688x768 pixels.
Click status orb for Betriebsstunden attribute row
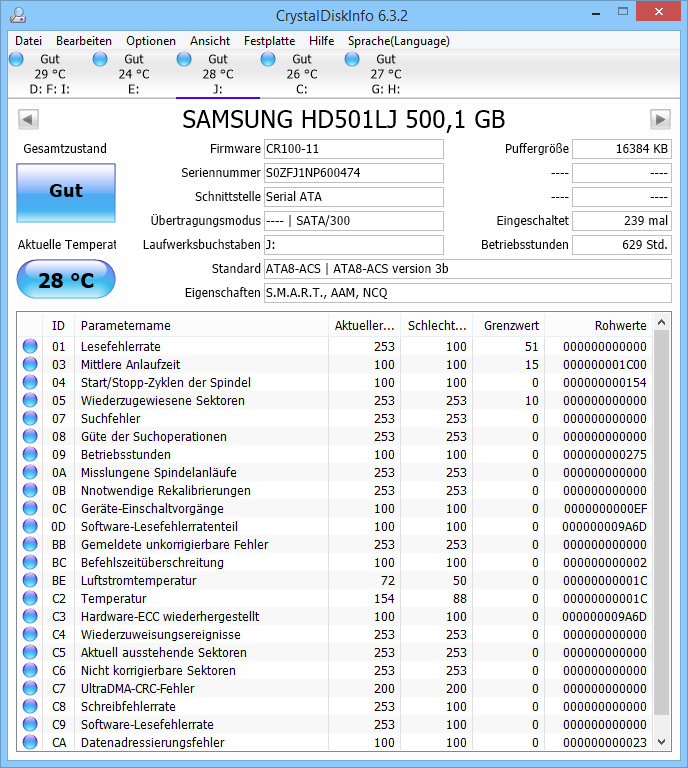[30, 455]
